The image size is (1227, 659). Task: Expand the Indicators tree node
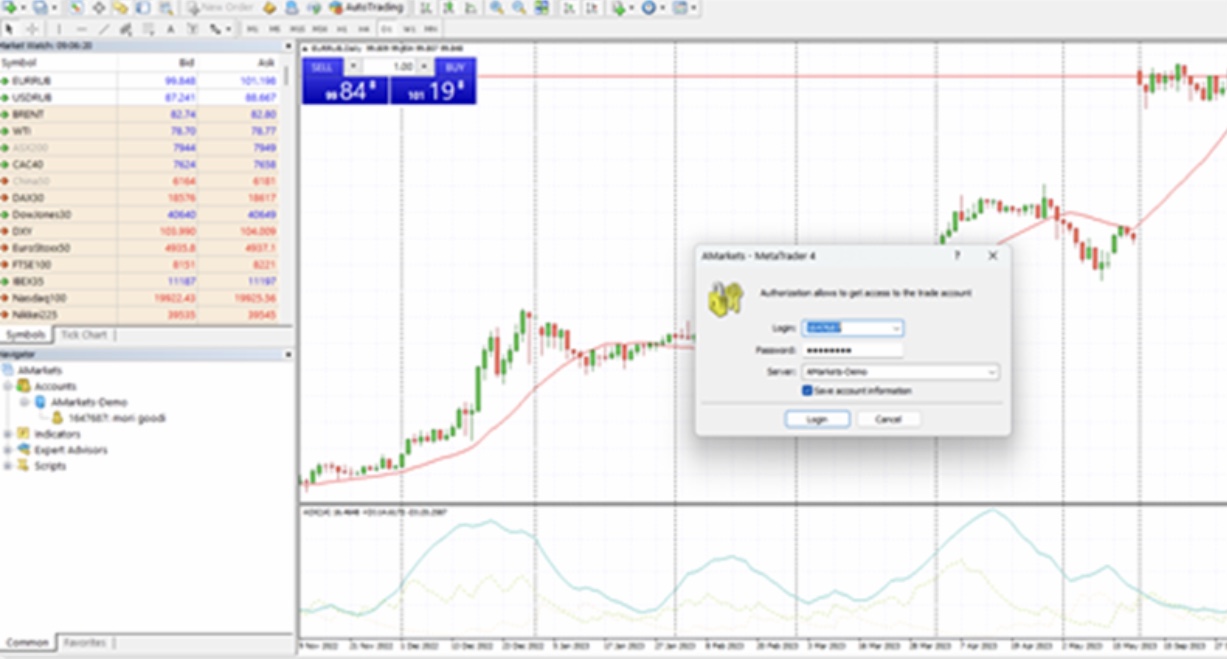tap(8, 434)
